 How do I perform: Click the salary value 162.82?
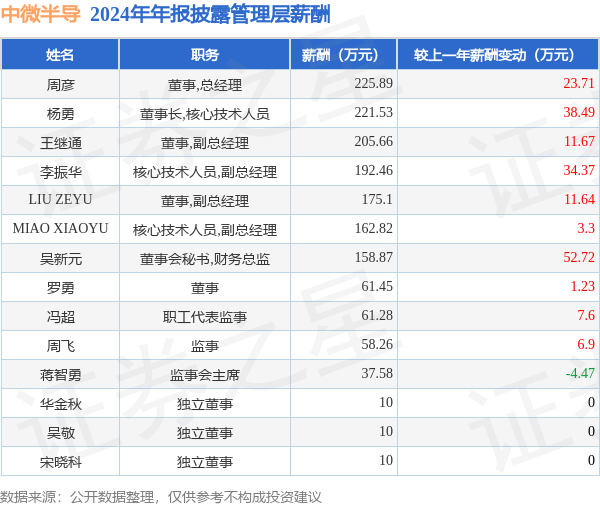(x=373, y=229)
